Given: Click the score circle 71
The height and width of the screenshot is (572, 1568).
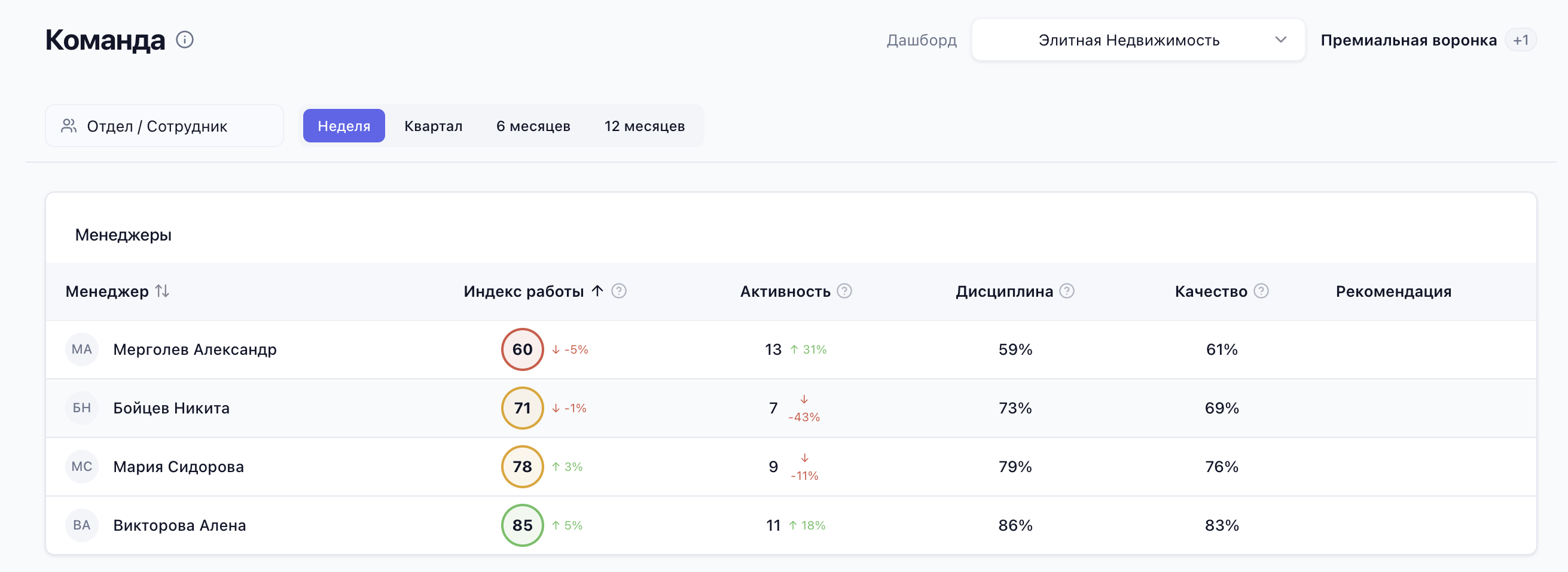Looking at the screenshot, I should (522, 407).
